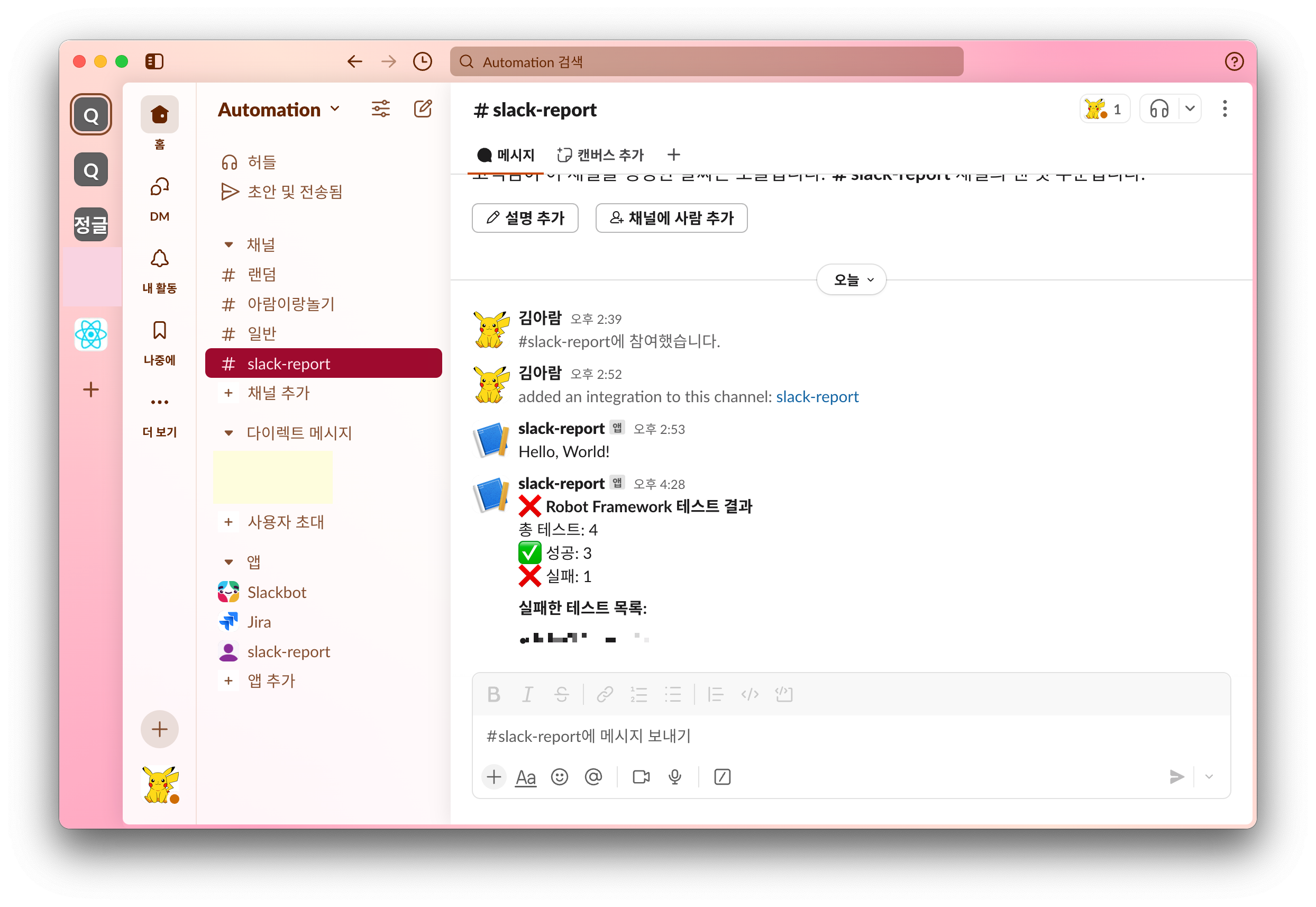Open the slack-report integration link
Image resolution: width=1316 pixels, height=907 pixels.
[x=817, y=397]
